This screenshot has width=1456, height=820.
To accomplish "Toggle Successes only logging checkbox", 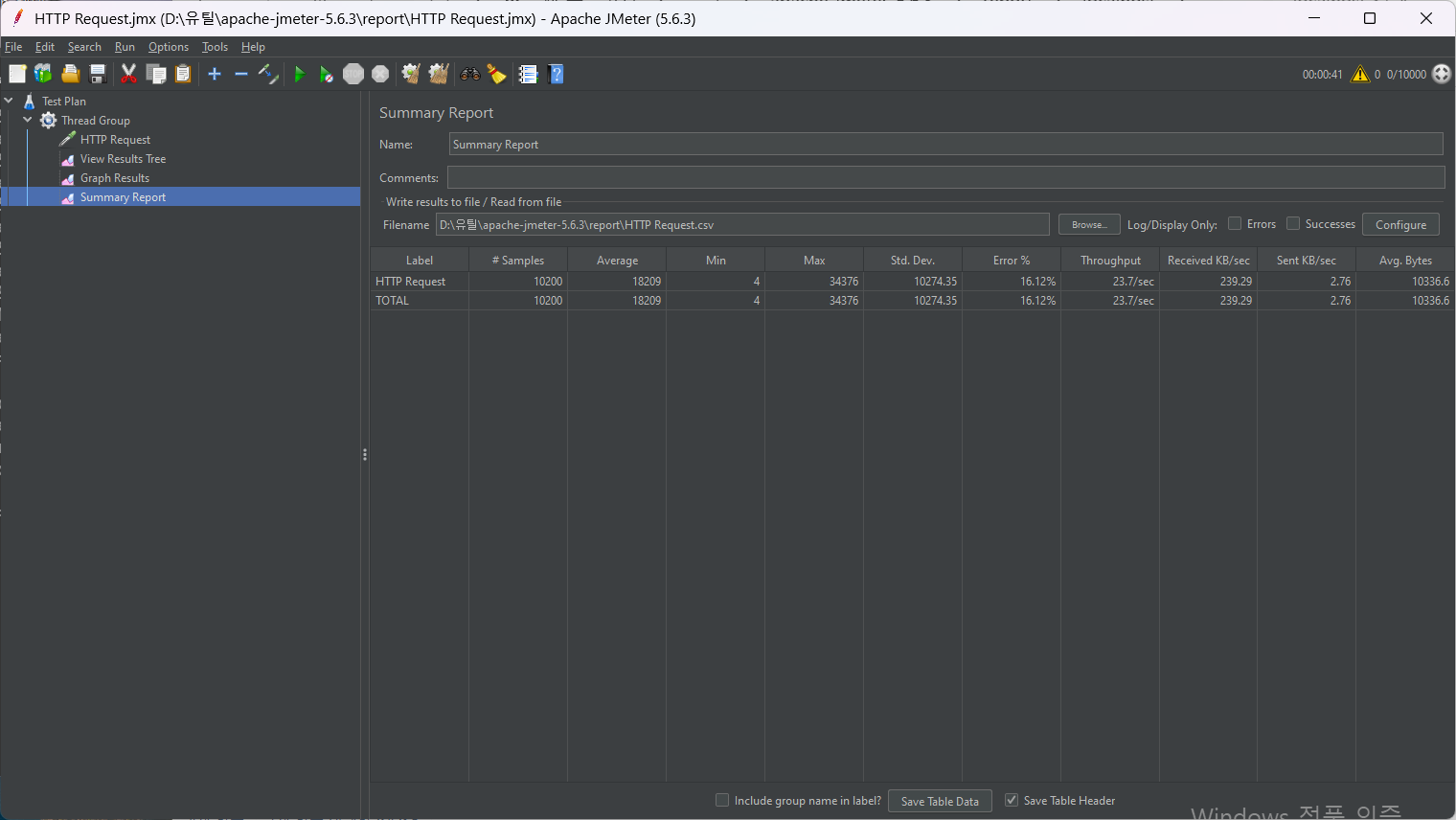I will (x=1293, y=223).
